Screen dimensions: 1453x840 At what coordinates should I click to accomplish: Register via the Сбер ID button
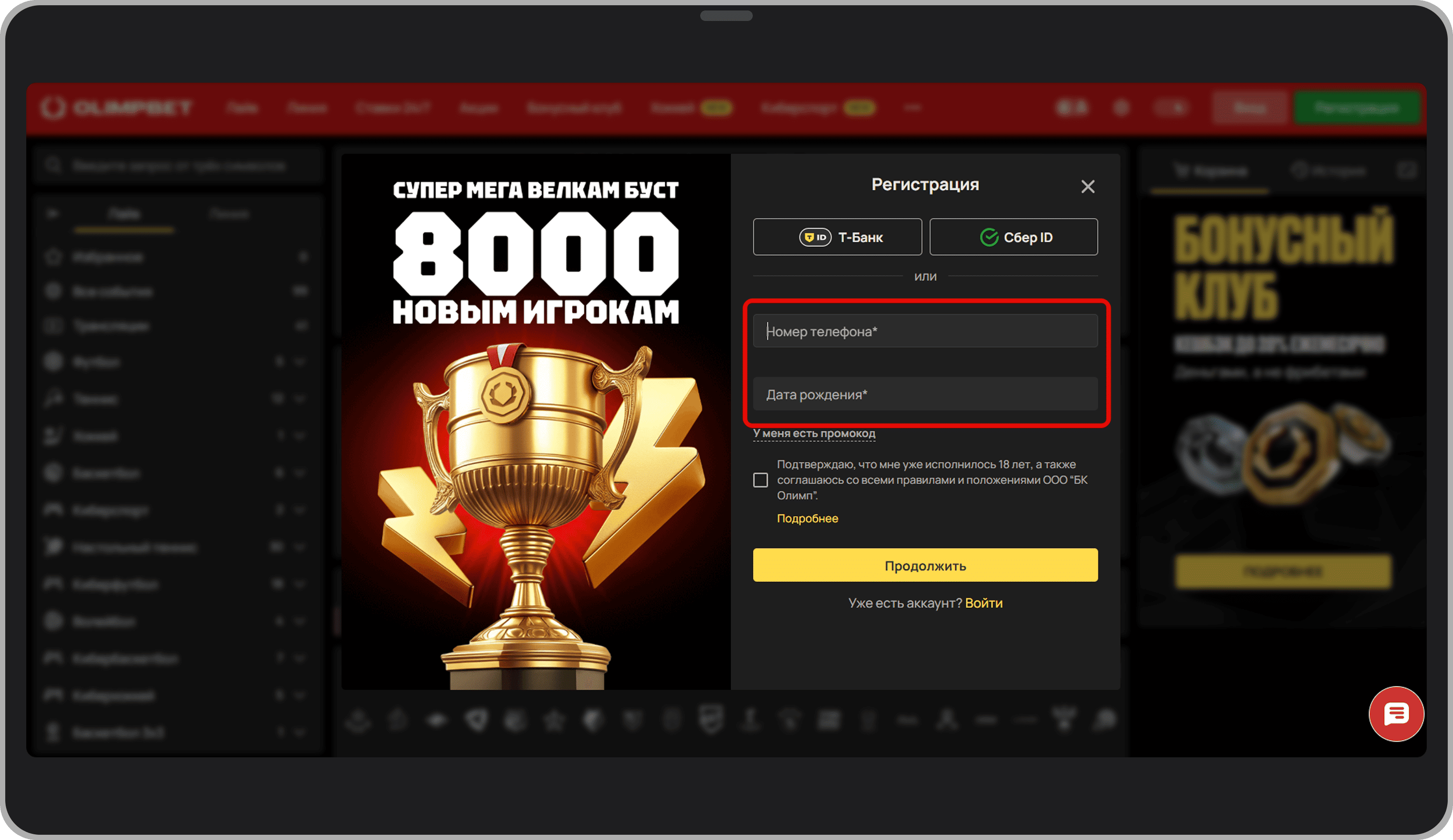pyautogui.click(x=1014, y=237)
